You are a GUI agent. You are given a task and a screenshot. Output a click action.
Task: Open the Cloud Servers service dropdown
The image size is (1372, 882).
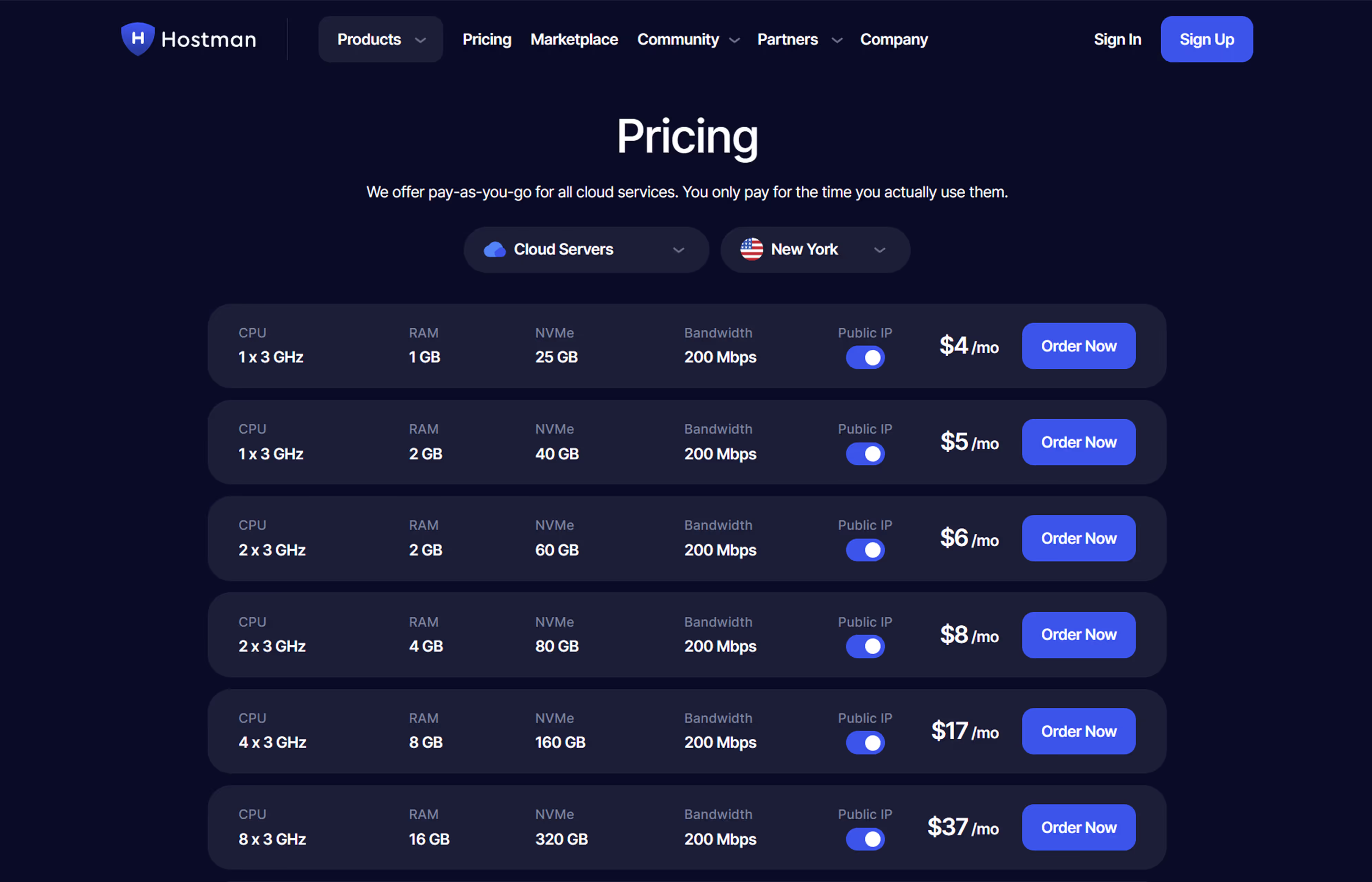coord(585,250)
